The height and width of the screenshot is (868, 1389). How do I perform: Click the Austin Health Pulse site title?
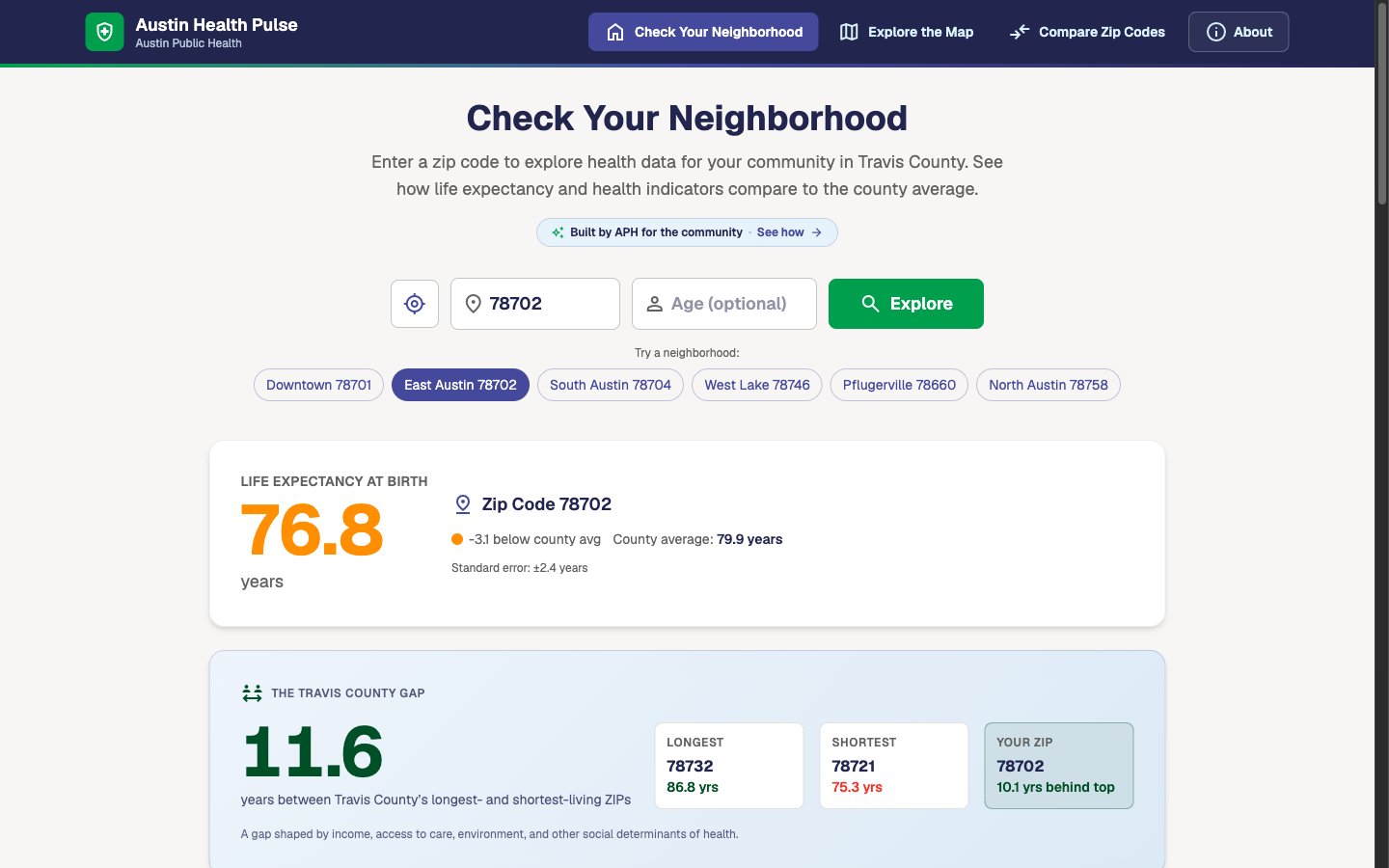tap(216, 25)
